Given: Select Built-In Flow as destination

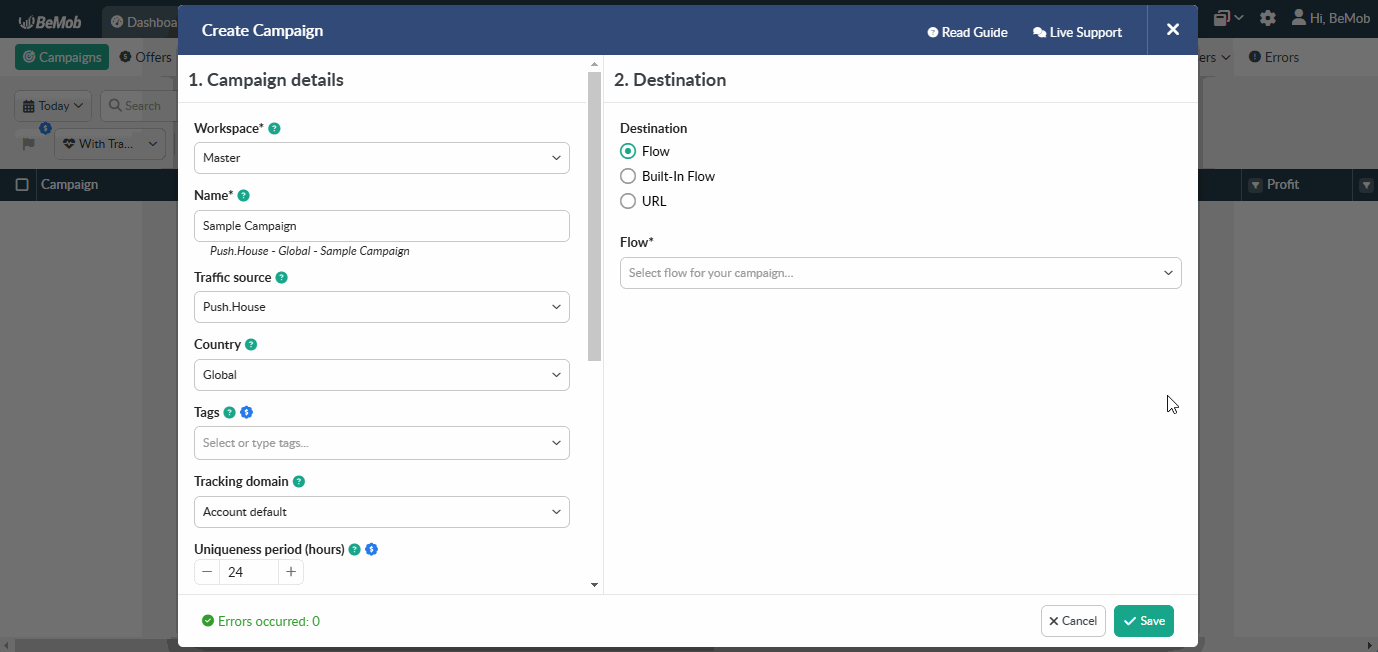Looking at the screenshot, I should click(628, 176).
